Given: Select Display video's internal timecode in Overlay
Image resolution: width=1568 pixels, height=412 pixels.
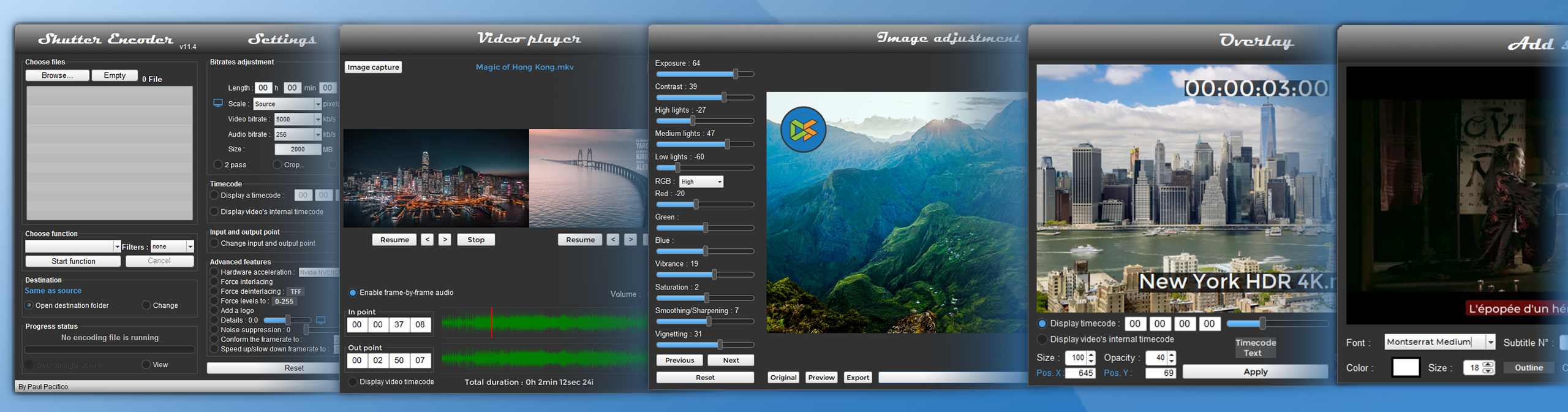Looking at the screenshot, I should [x=1042, y=339].
